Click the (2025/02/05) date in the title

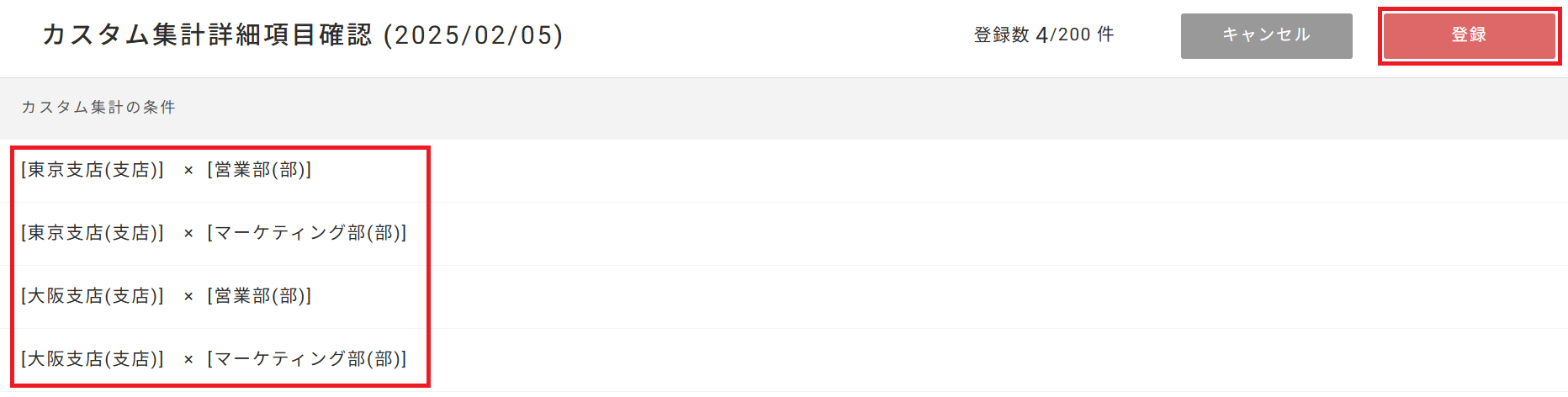pyautogui.click(x=474, y=34)
